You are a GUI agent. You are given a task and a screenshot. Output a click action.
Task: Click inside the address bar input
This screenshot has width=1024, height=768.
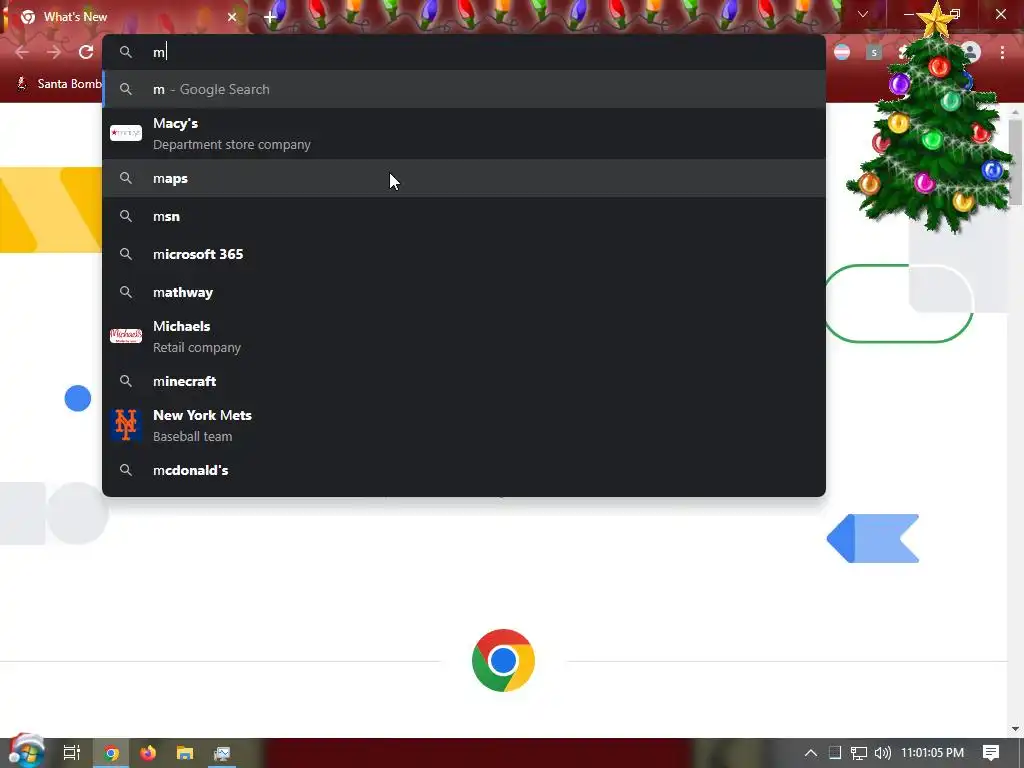tap(464, 52)
